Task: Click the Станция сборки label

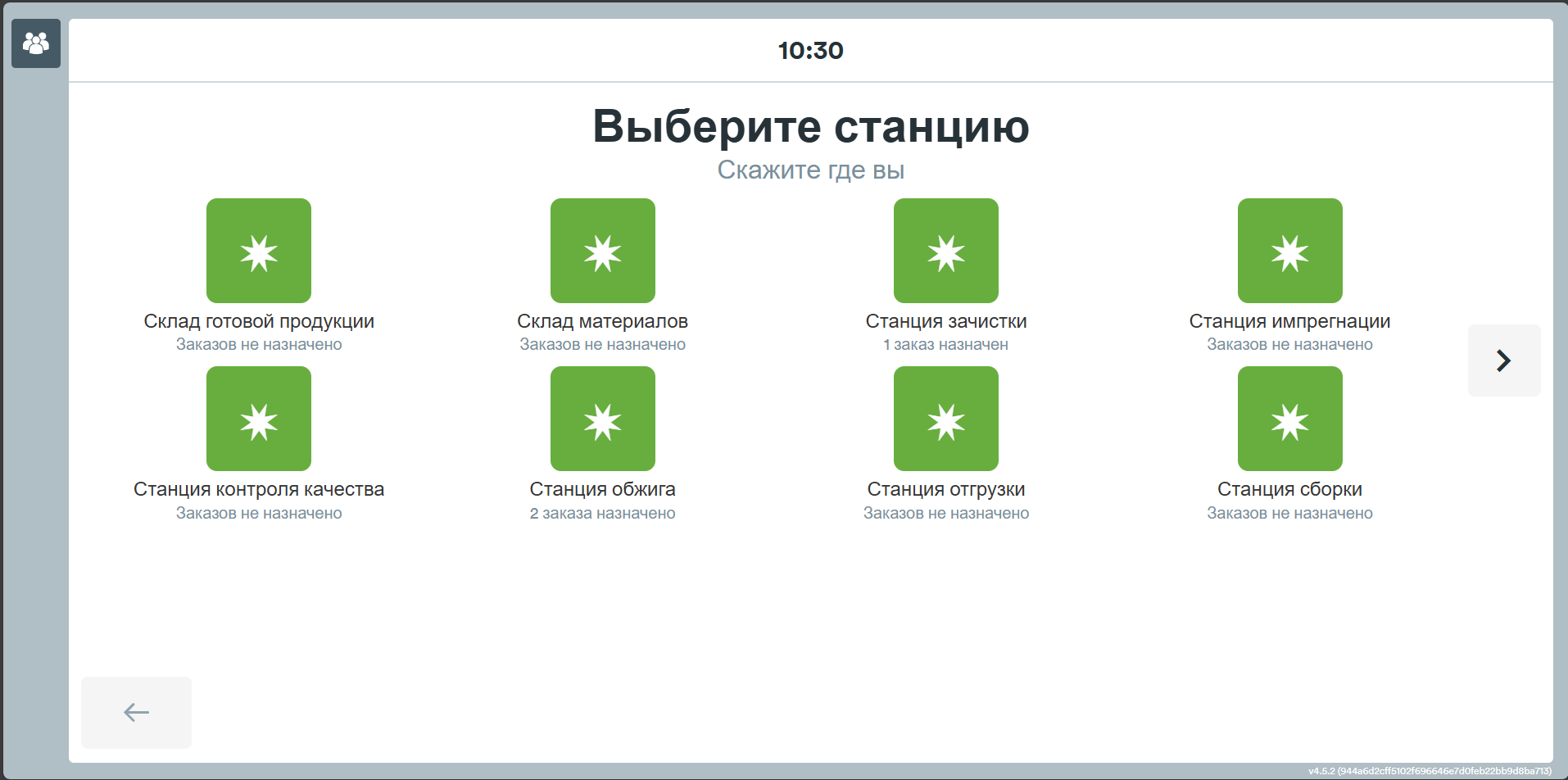Action: pos(1290,490)
